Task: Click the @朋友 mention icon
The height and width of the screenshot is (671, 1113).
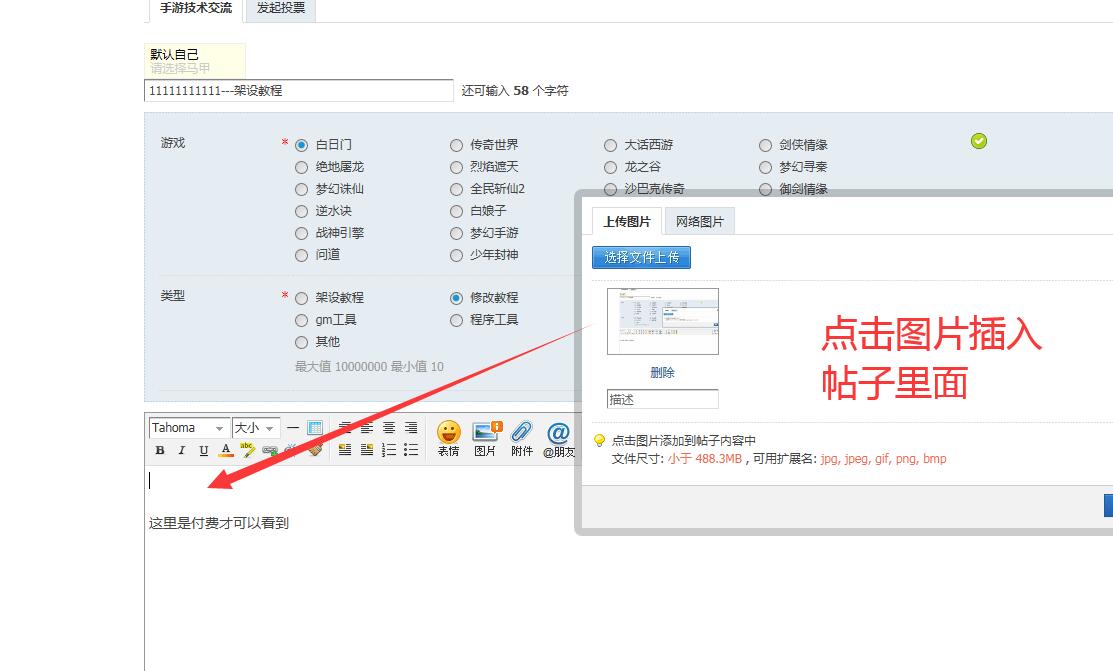Action: (558, 438)
